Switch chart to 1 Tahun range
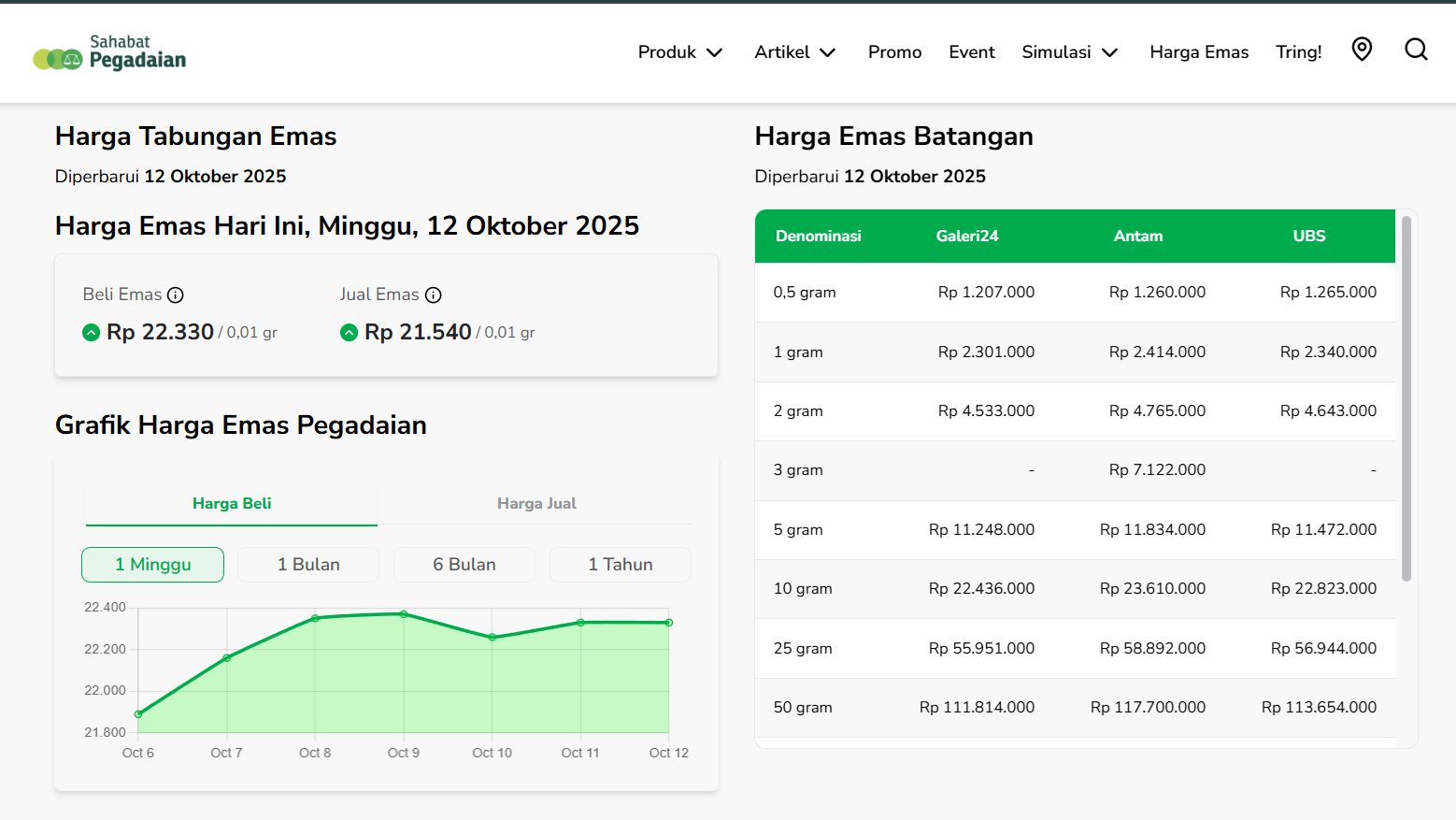Screen dimensions: 1456x820 [x=620, y=565]
